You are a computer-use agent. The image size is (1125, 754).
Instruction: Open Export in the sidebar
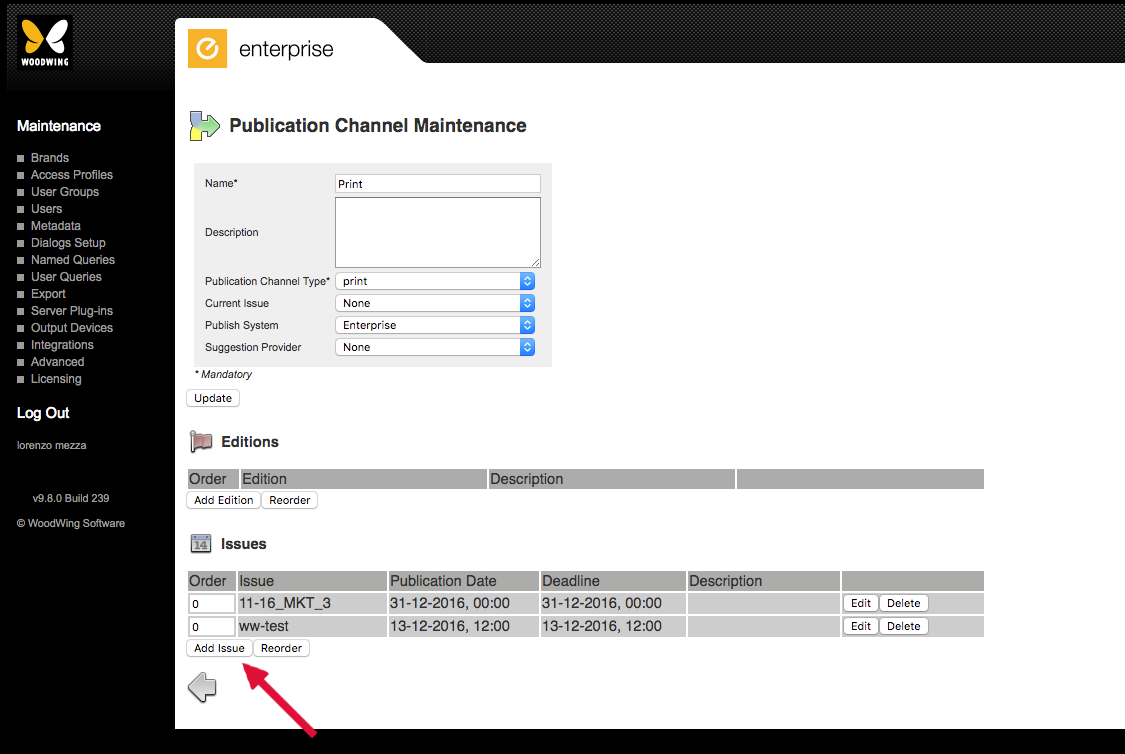[48, 294]
